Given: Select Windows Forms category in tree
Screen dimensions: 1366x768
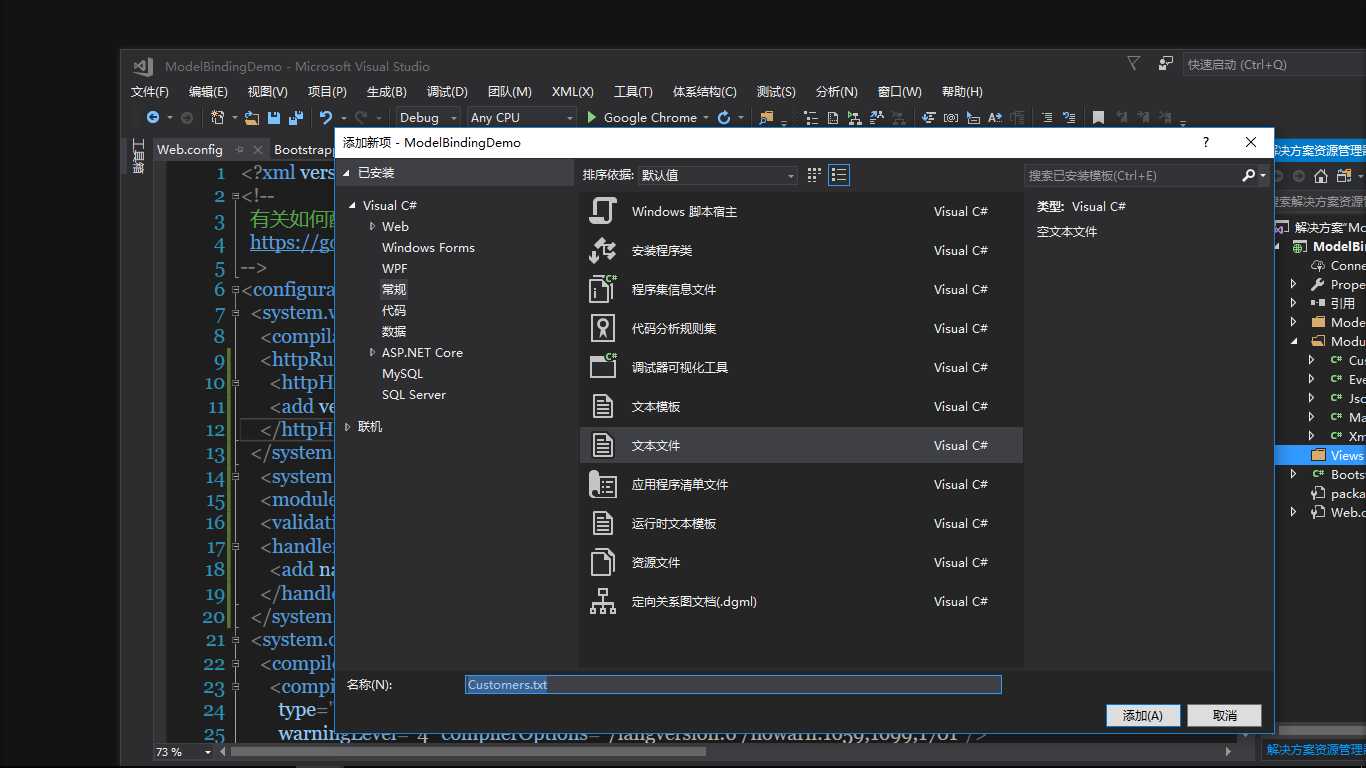Looking at the screenshot, I should click(x=428, y=247).
